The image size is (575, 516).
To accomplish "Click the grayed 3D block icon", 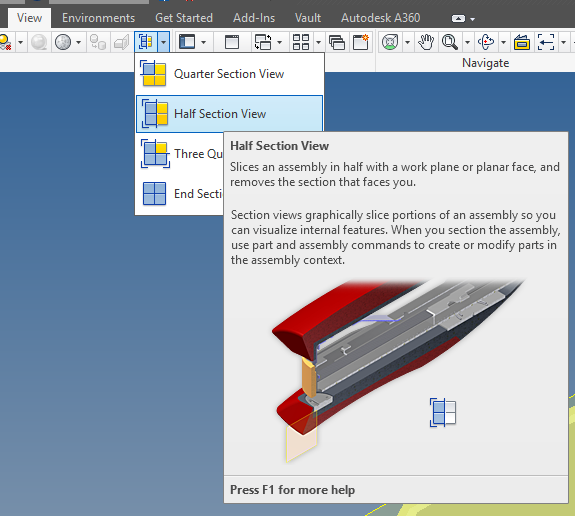I will pyautogui.click(x=121, y=42).
